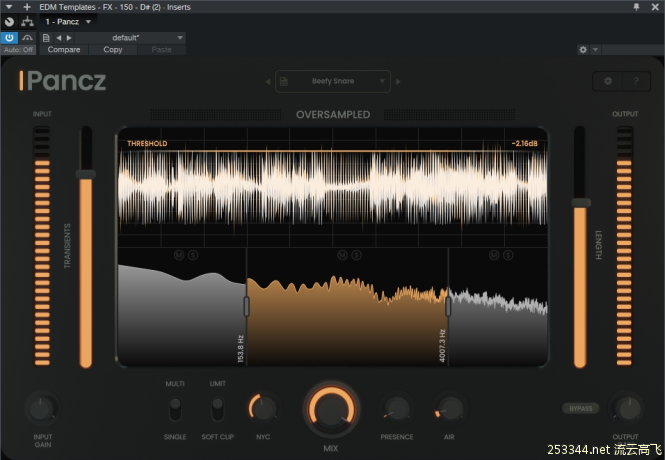Click the plus icon in title bar
The width and height of the screenshot is (665, 460).
click(x=27, y=7)
